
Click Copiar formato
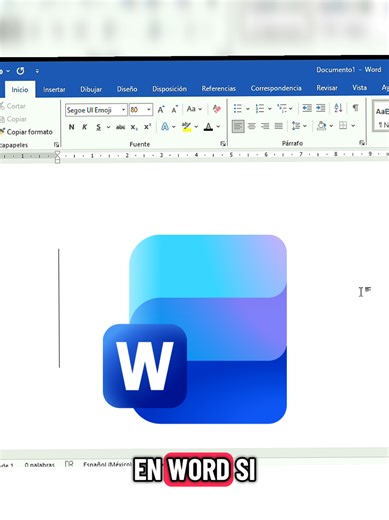(27, 132)
